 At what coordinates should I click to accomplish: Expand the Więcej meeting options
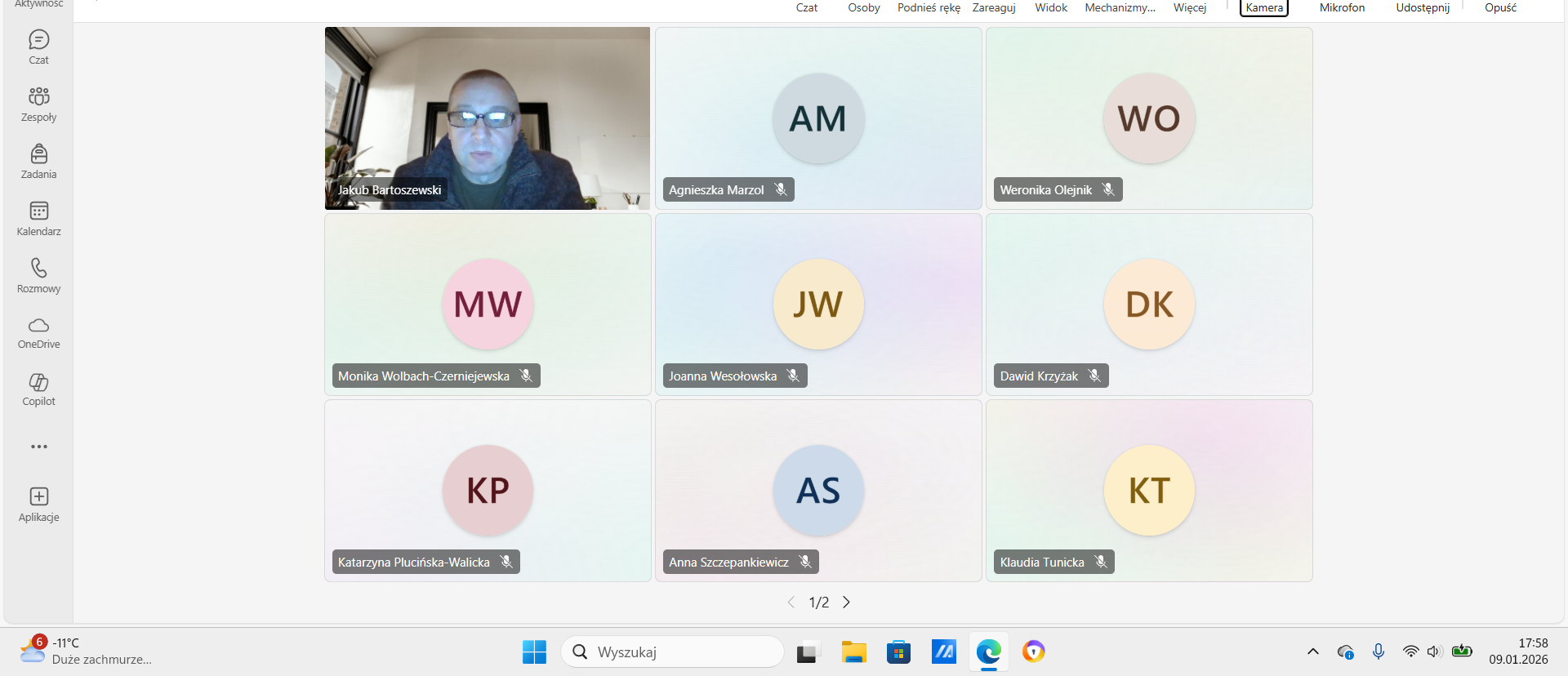(x=1189, y=7)
